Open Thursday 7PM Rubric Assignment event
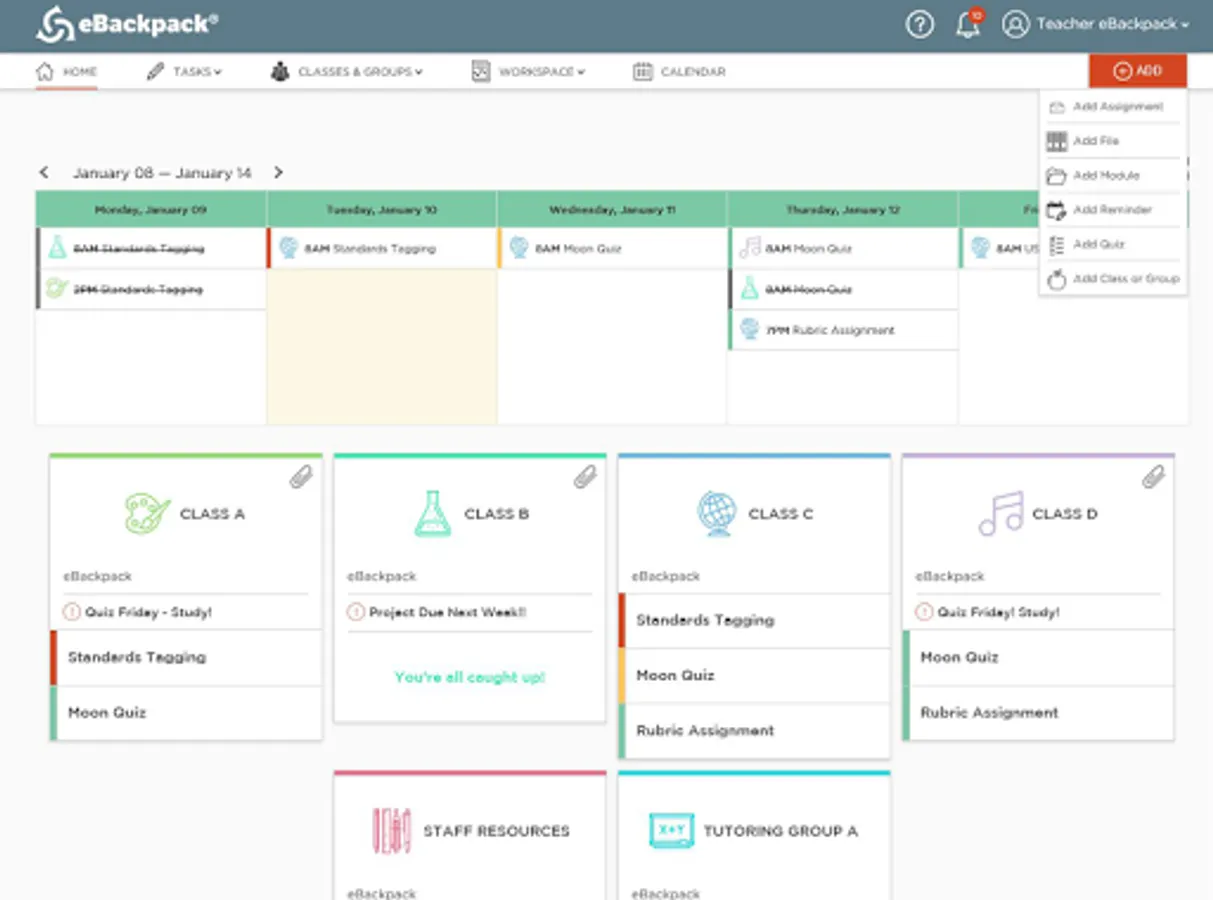 (x=843, y=330)
